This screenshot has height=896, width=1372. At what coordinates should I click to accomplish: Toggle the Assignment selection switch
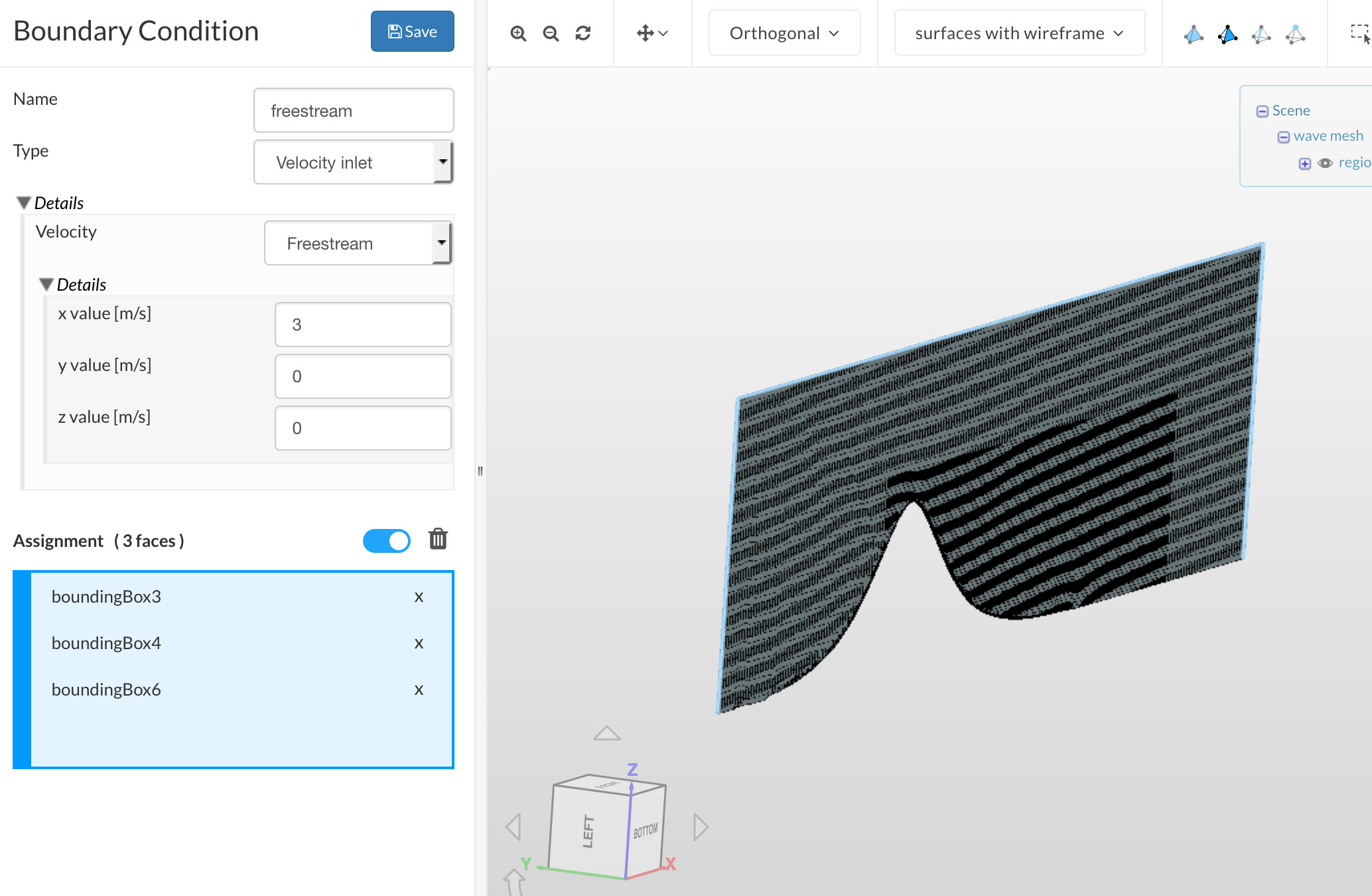click(x=387, y=541)
